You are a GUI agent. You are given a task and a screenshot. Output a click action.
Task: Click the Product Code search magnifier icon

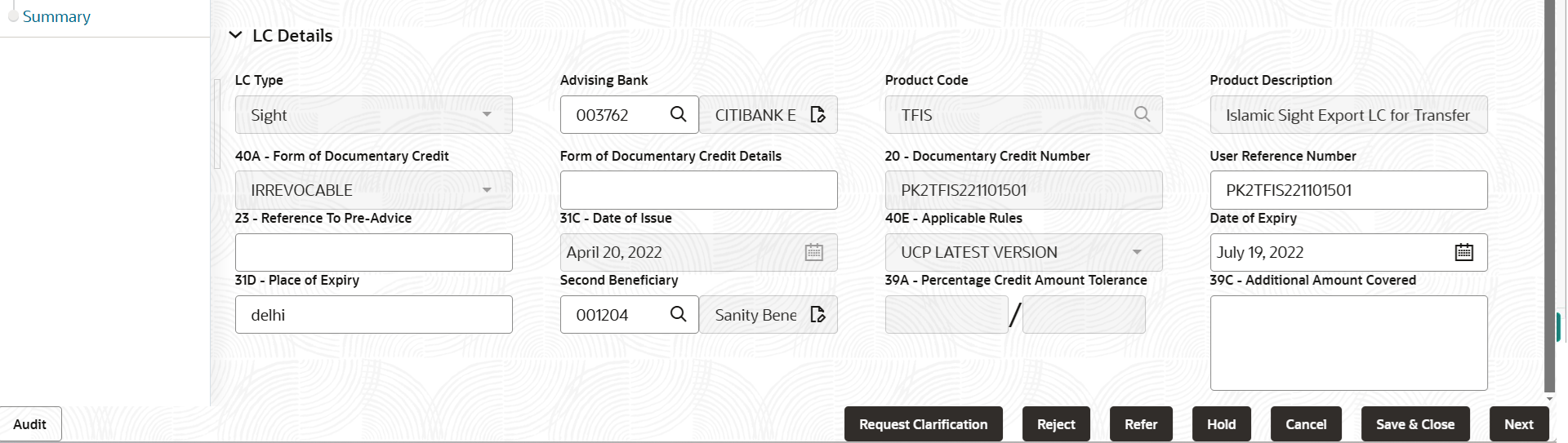[1142, 114]
